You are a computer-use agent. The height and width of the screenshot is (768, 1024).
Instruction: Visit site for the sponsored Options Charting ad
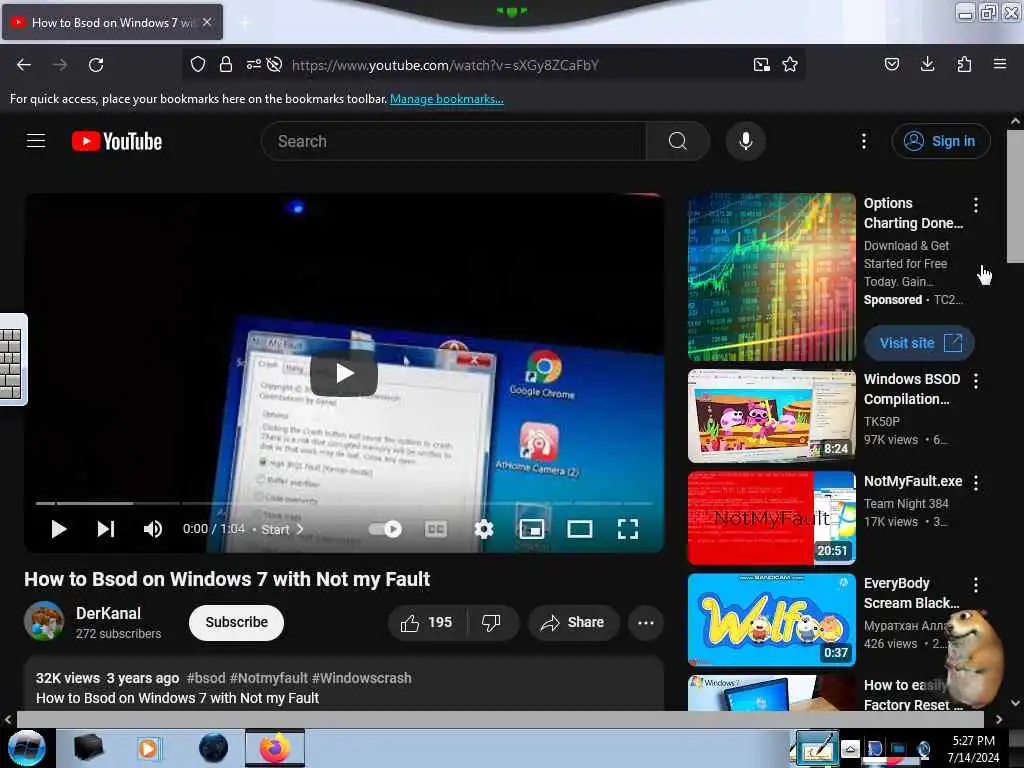920,343
